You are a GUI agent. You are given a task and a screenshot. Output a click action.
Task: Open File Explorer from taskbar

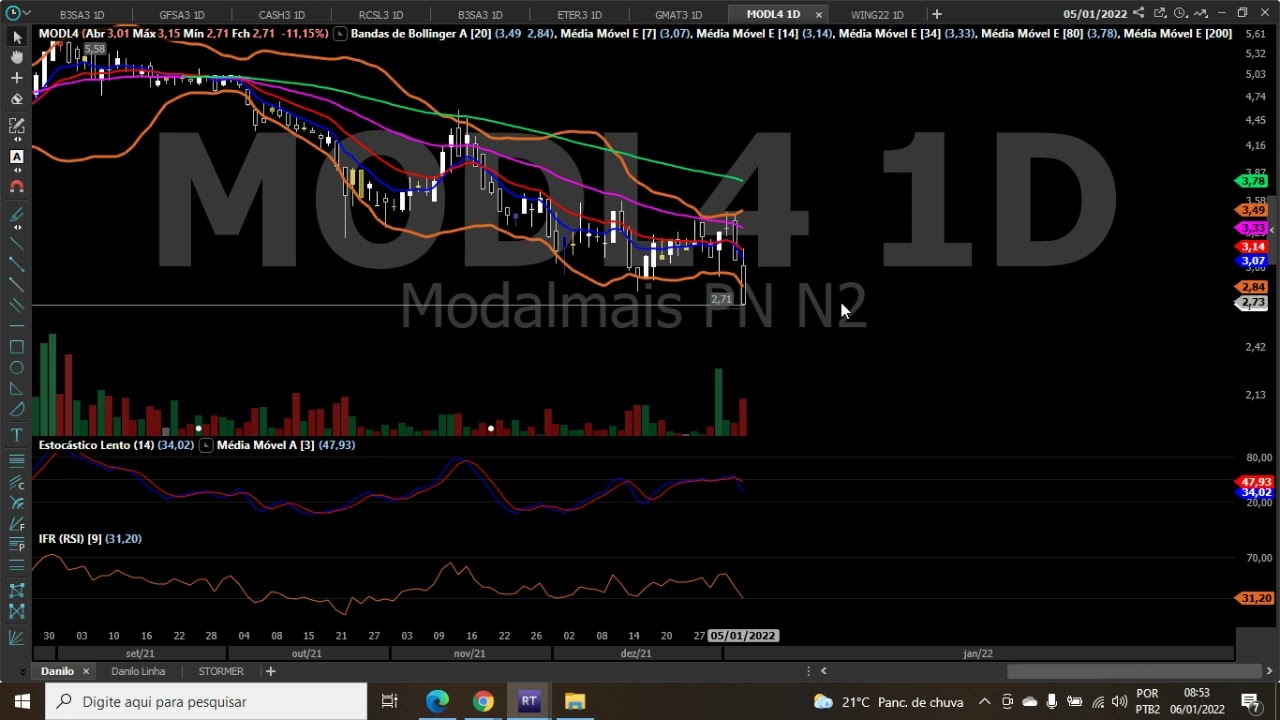(x=574, y=701)
